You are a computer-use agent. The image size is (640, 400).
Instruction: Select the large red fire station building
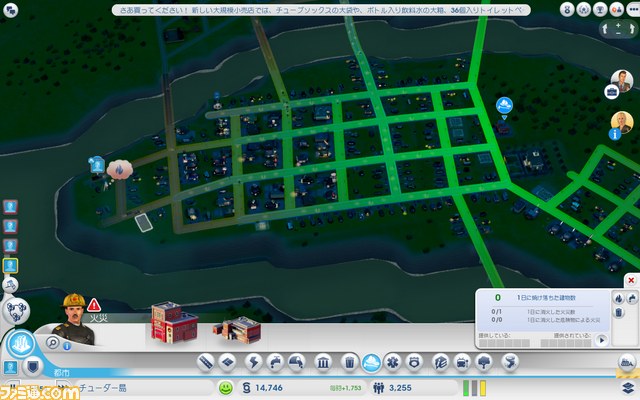point(174,322)
